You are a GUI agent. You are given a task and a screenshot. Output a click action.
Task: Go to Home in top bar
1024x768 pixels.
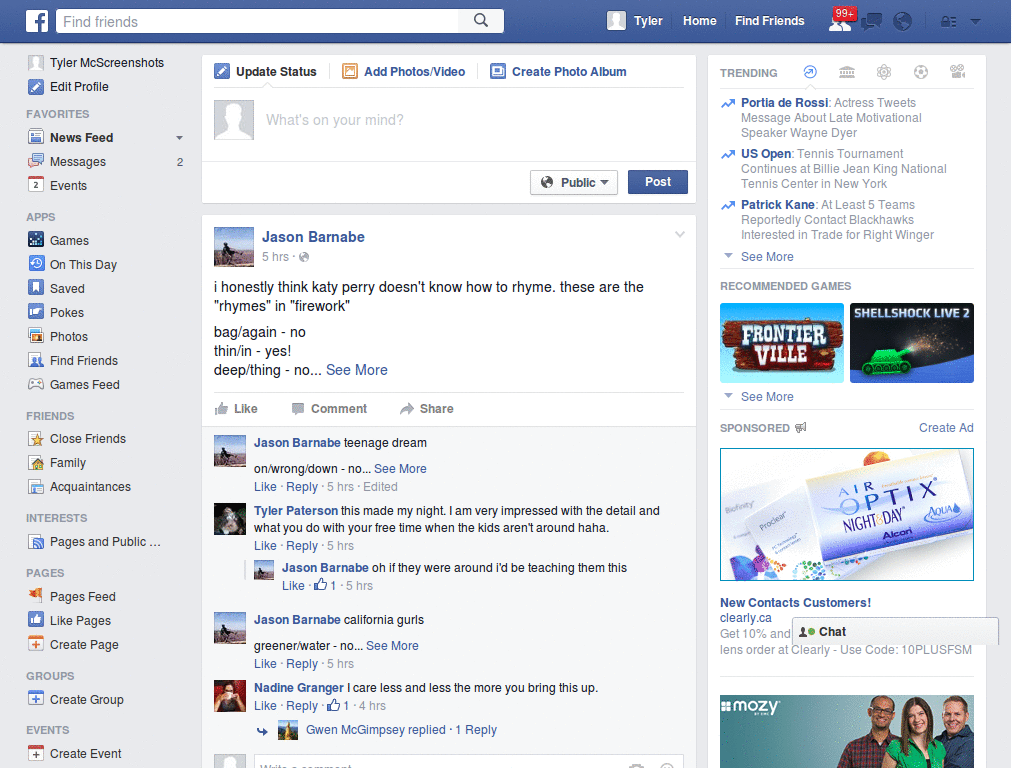tap(699, 21)
